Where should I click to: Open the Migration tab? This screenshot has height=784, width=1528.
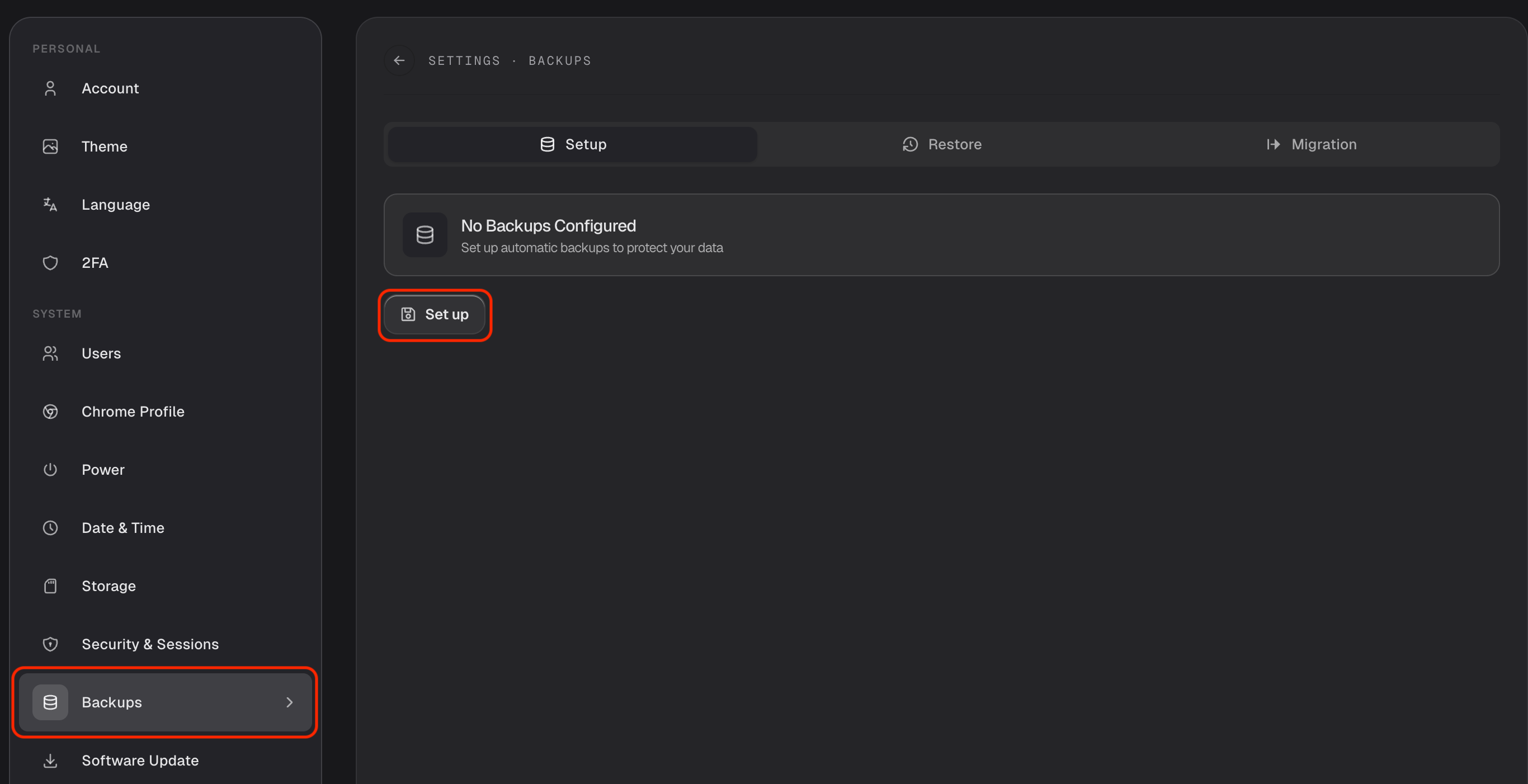(x=1311, y=144)
